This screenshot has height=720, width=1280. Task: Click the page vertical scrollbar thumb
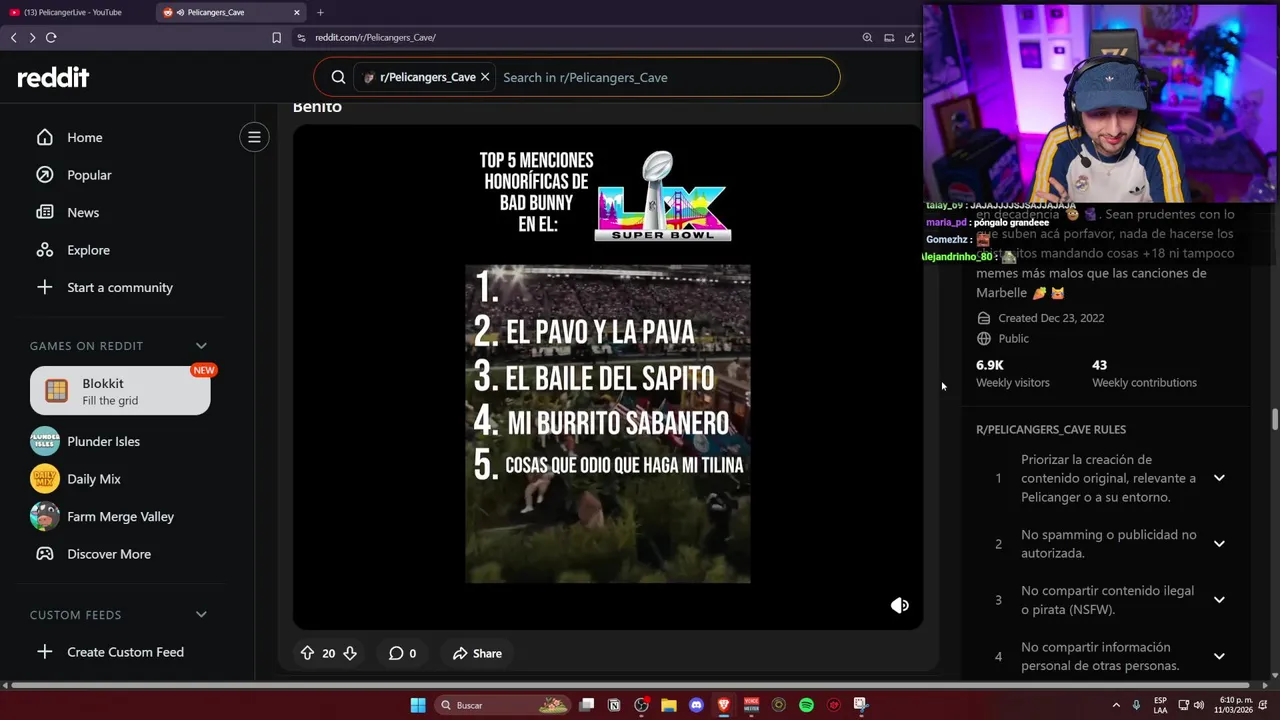pyautogui.click(x=1275, y=419)
